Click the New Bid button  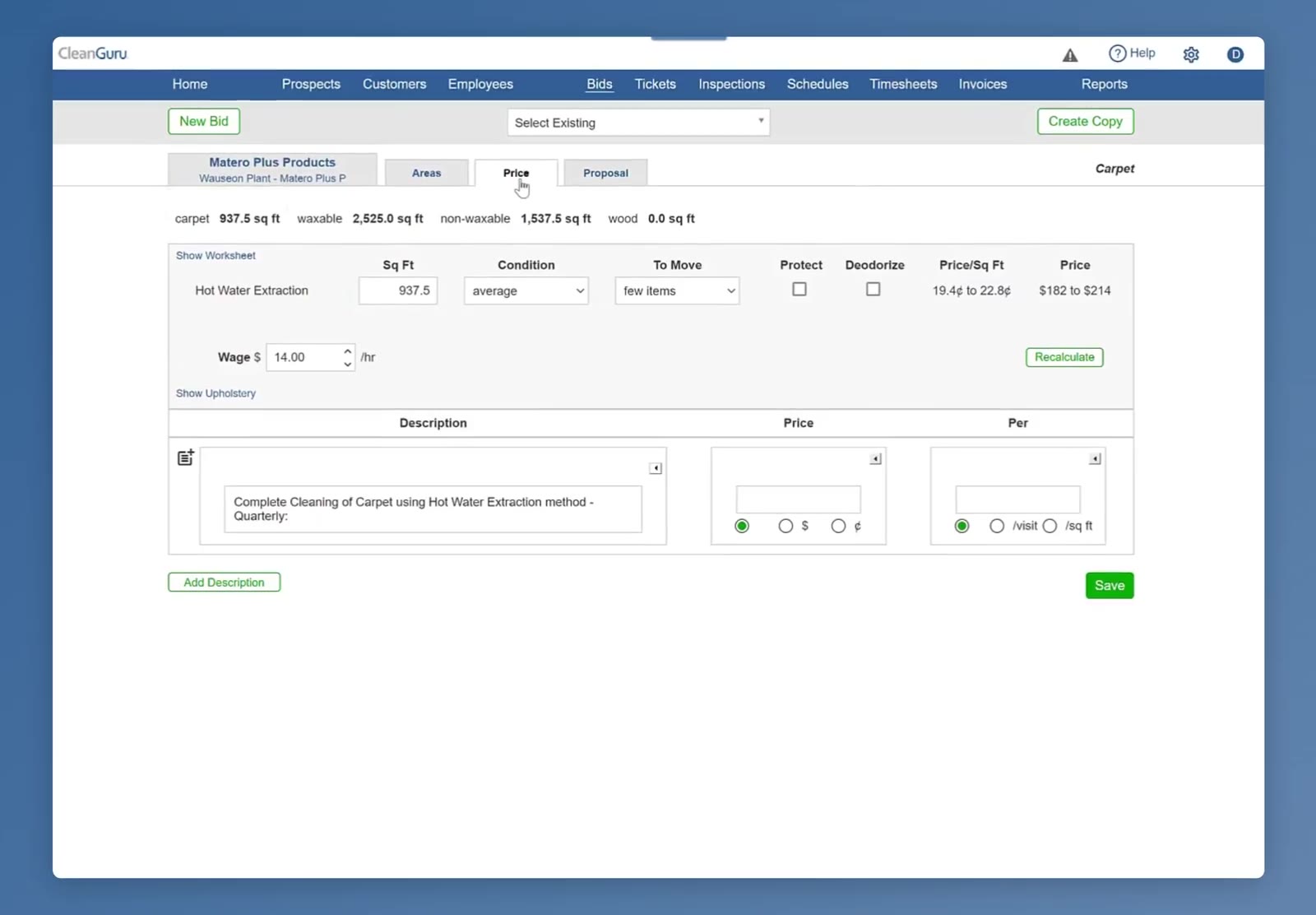(204, 122)
